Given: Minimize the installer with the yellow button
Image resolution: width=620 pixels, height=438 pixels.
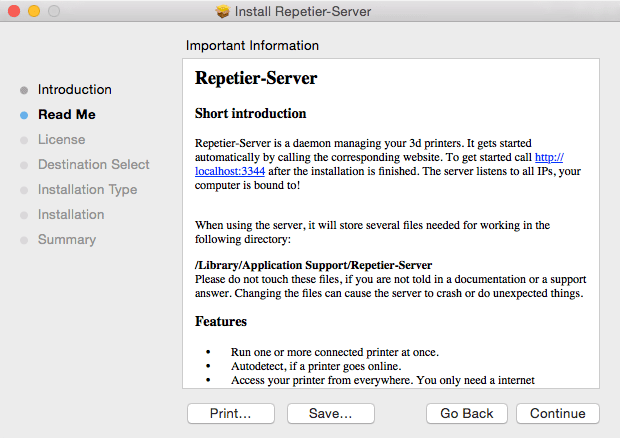Looking at the screenshot, I should (x=33, y=12).
